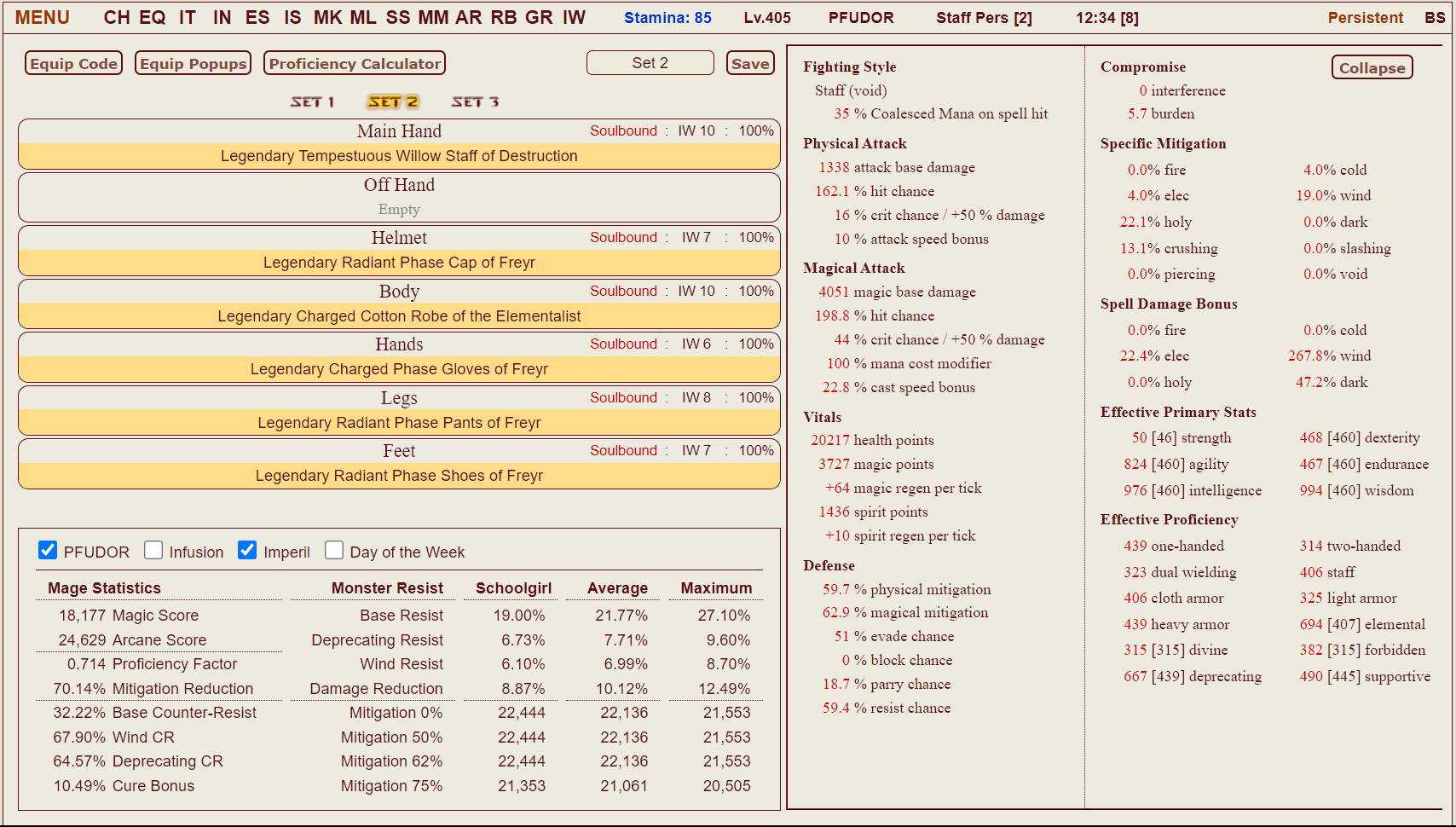The height and width of the screenshot is (827, 1456).
Task: Click the empty Off Hand slot
Action: coord(399,209)
